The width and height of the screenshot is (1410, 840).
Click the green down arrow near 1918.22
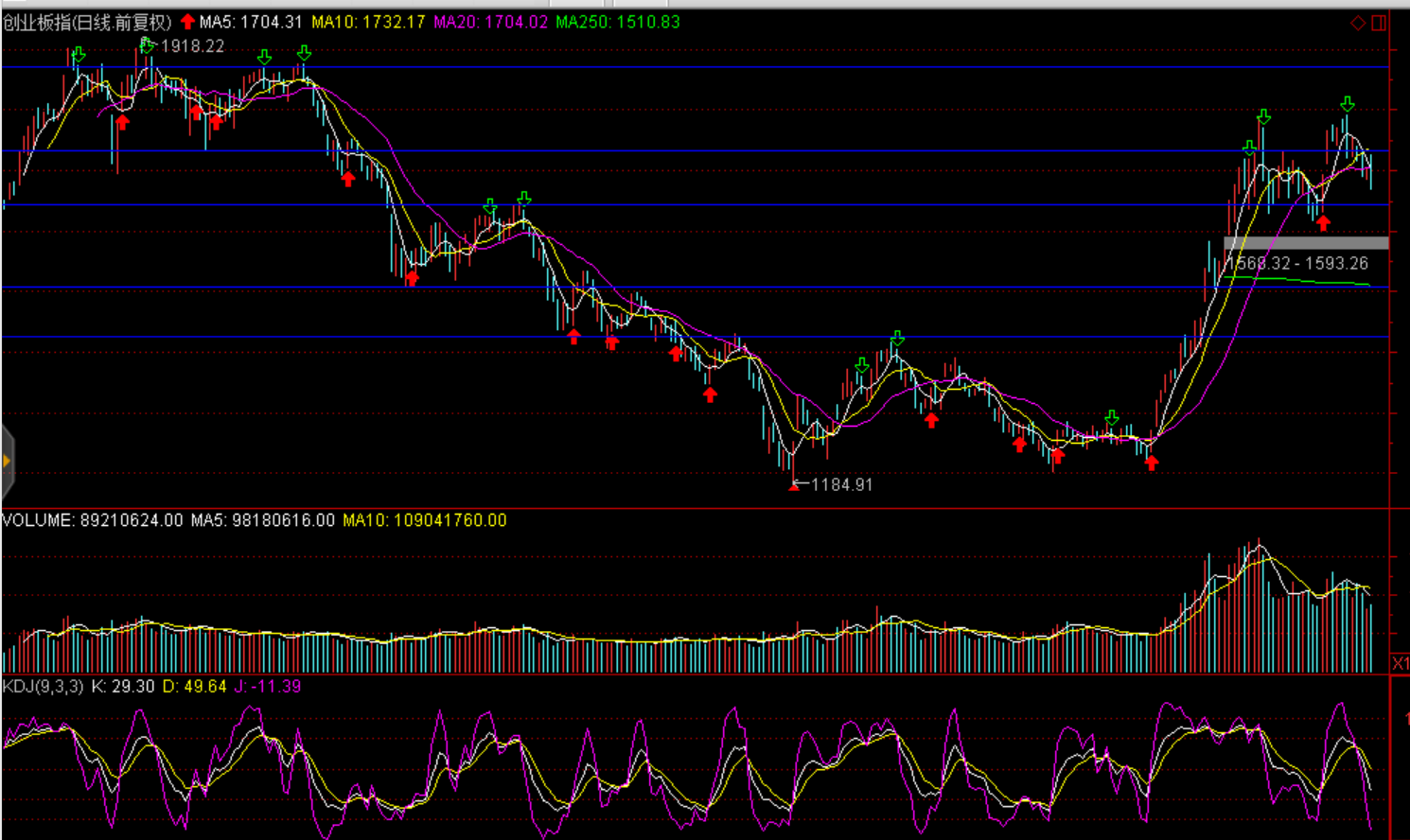coord(147,45)
